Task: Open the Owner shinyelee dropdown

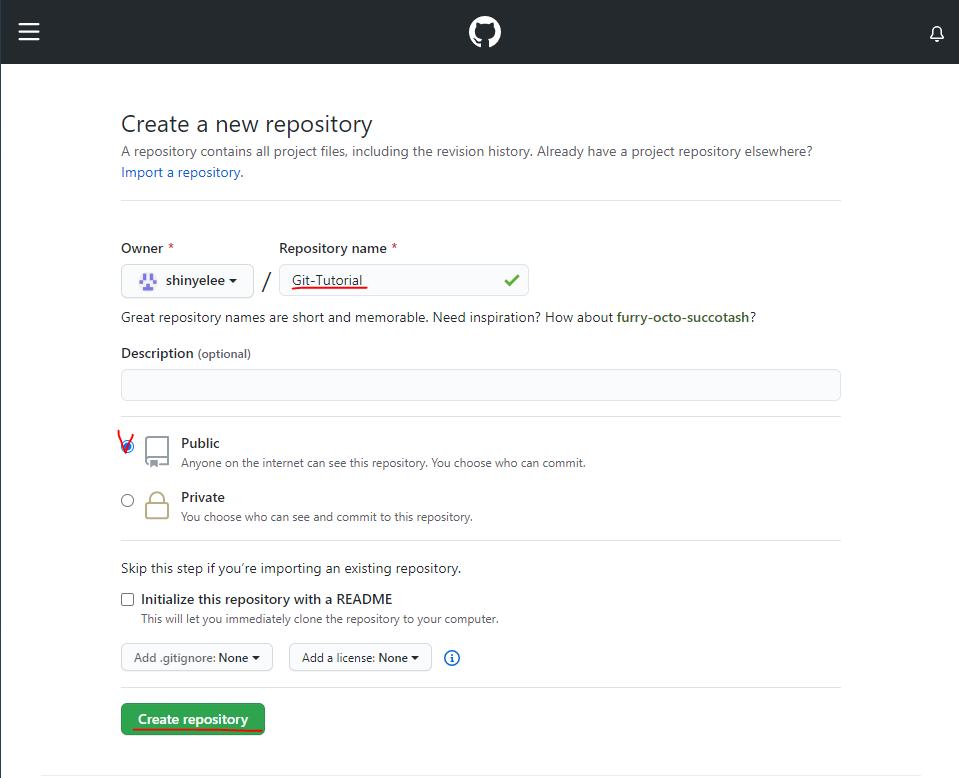Action: pyautogui.click(x=187, y=281)
